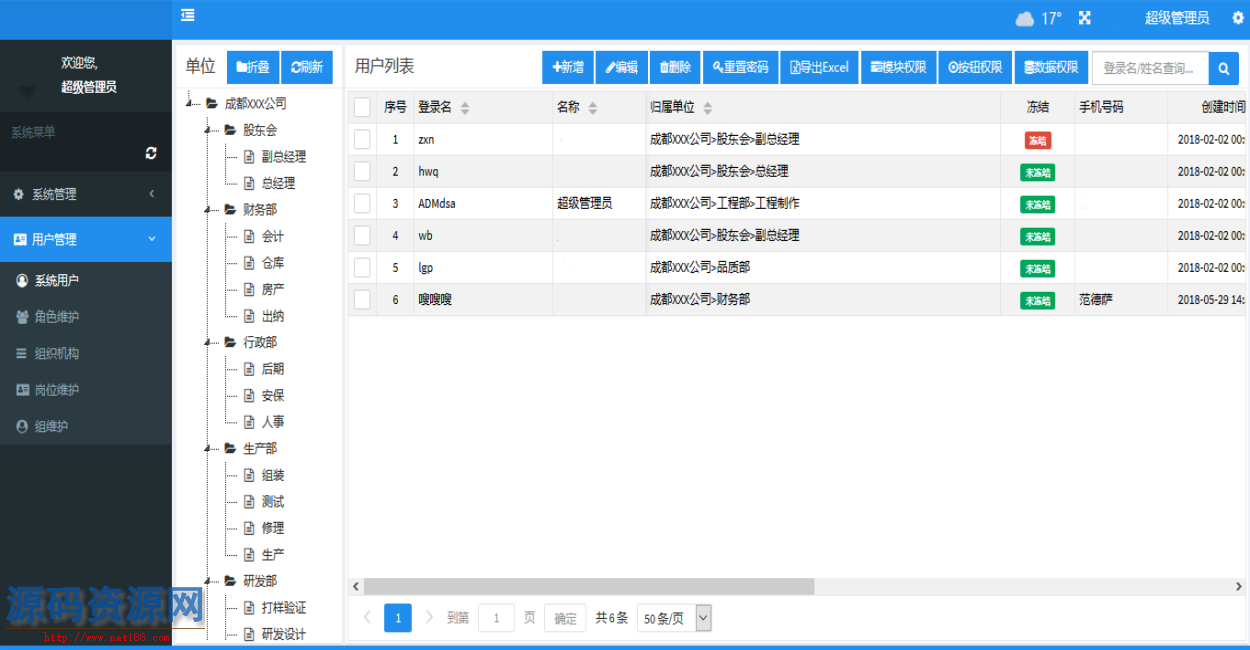The height and width of the screenshot is (650, 1250).
Task: Click the 导出Excel export button
Action: click(819, 67)
